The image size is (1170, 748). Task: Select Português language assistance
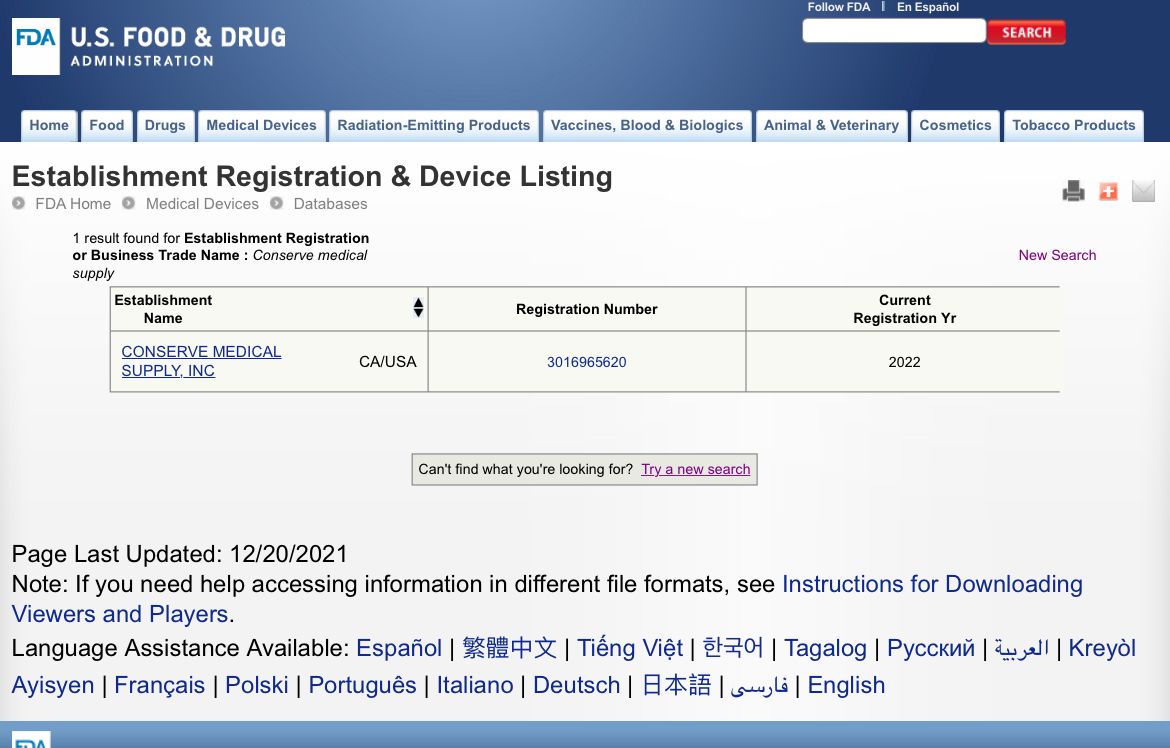coord(363,685)
